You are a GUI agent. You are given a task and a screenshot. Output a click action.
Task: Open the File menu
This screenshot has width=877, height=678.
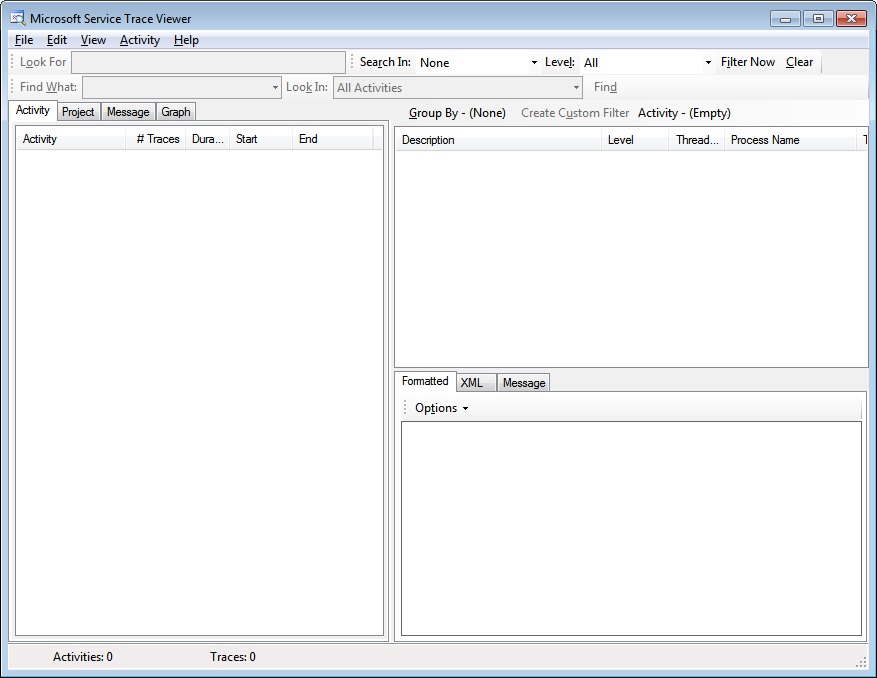click(x=24, y=40)
